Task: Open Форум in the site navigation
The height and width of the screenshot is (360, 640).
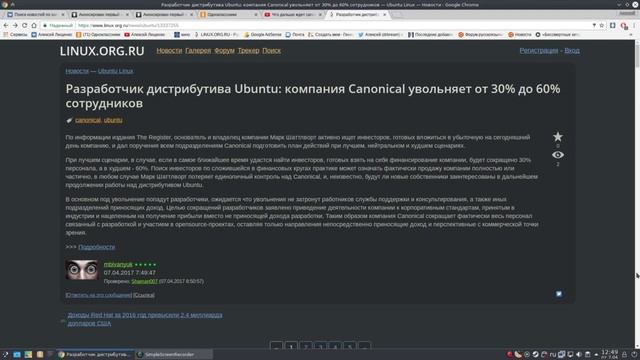Action: click(x=224, y=51)
